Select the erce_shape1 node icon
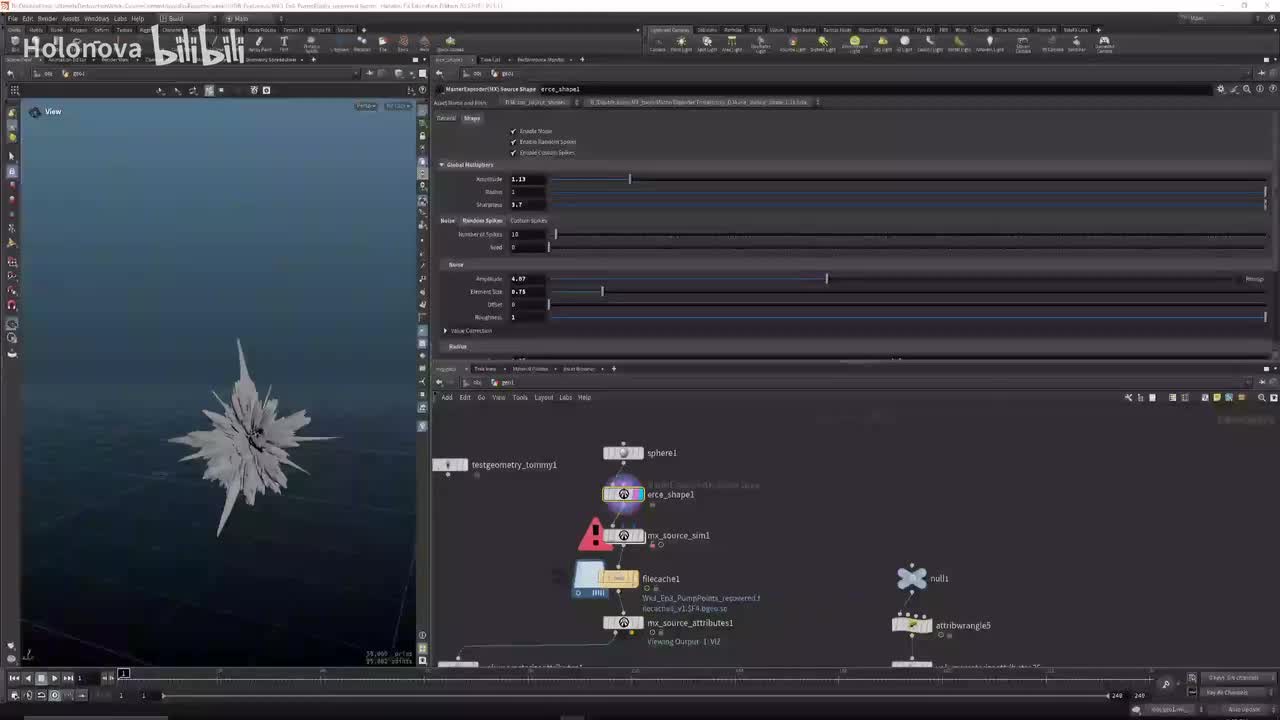 623,494
